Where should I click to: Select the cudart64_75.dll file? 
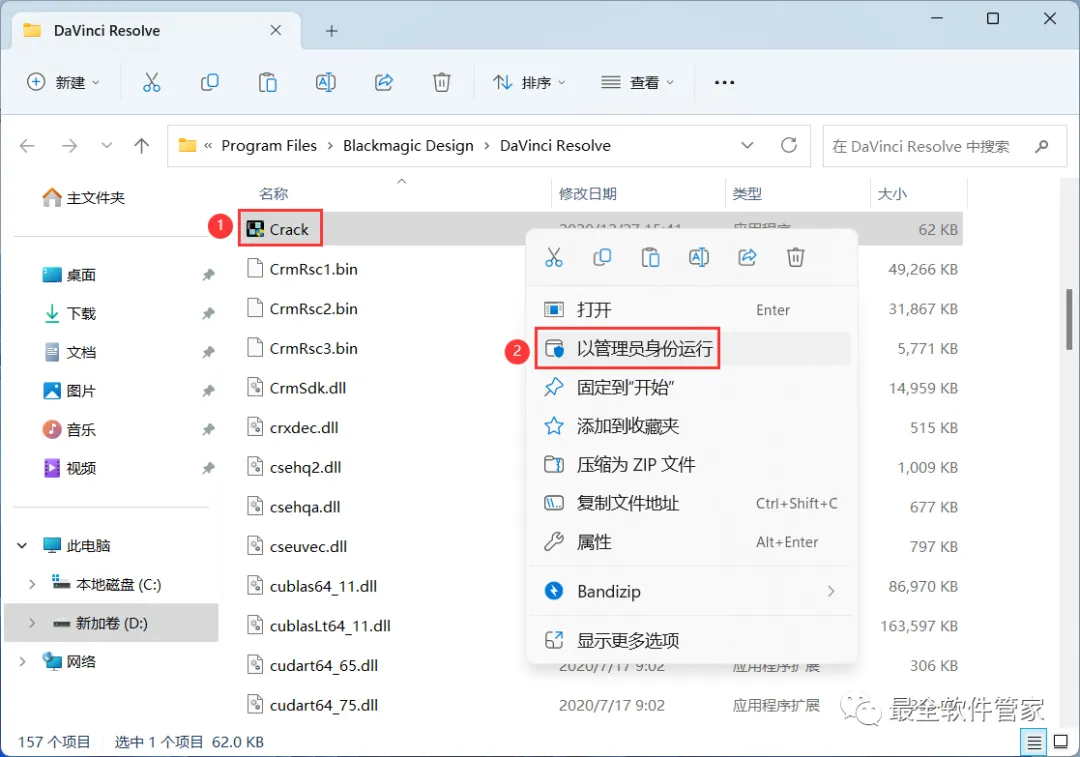tap(313, 705)
